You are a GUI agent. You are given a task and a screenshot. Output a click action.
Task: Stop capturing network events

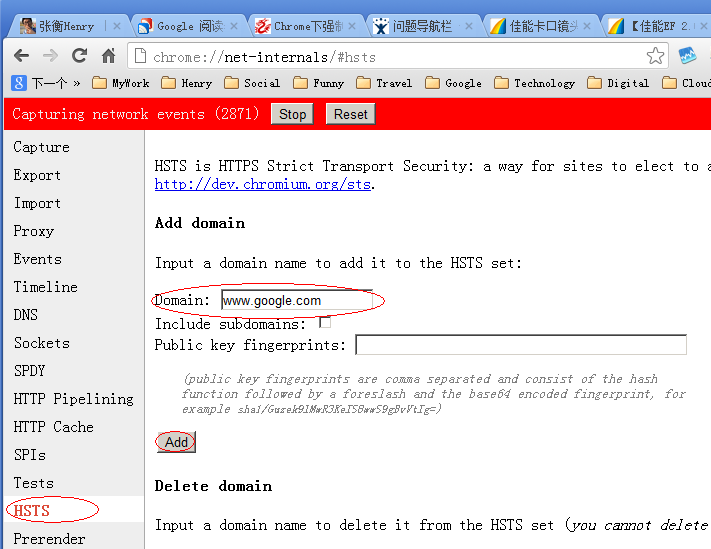(x=293, y=114)
